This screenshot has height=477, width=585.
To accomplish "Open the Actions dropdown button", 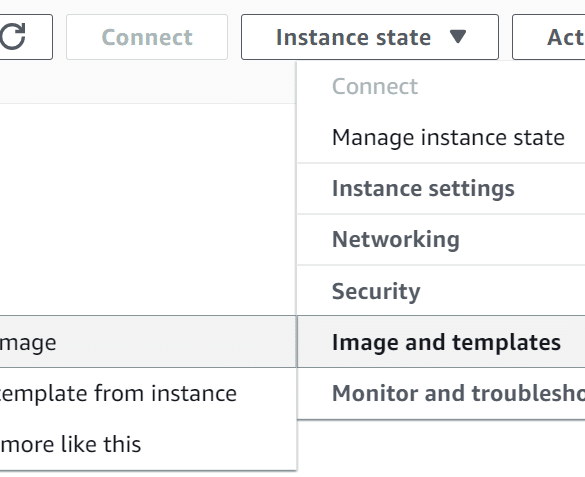I will [x=549, y=37].
